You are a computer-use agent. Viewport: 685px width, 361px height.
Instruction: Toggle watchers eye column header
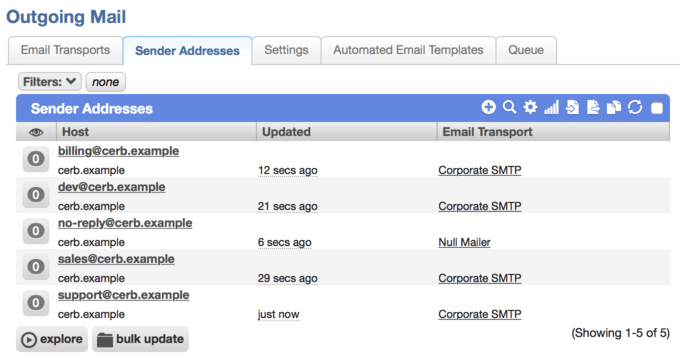[36, 132]
